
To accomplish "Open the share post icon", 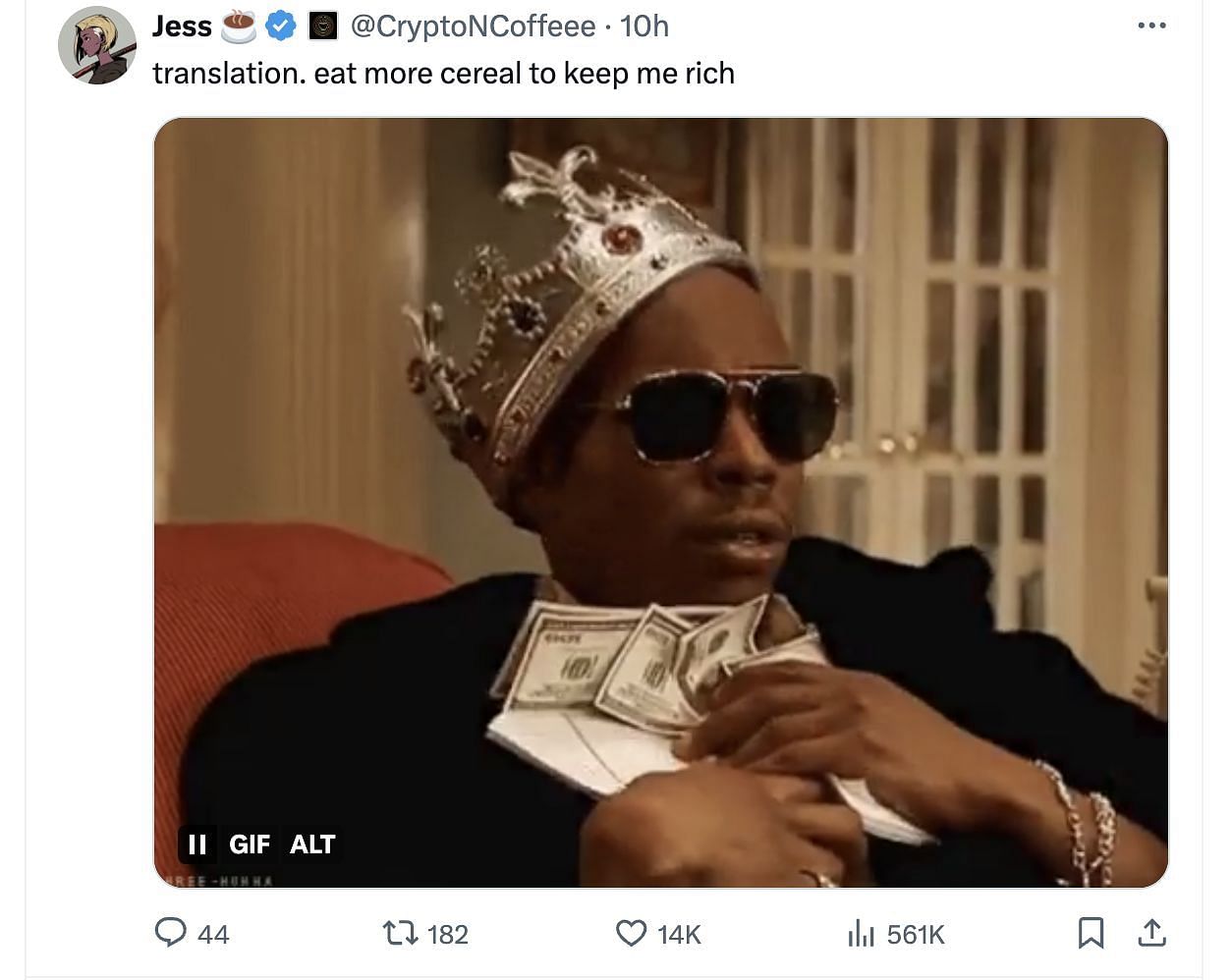I will coord(1151,933).
